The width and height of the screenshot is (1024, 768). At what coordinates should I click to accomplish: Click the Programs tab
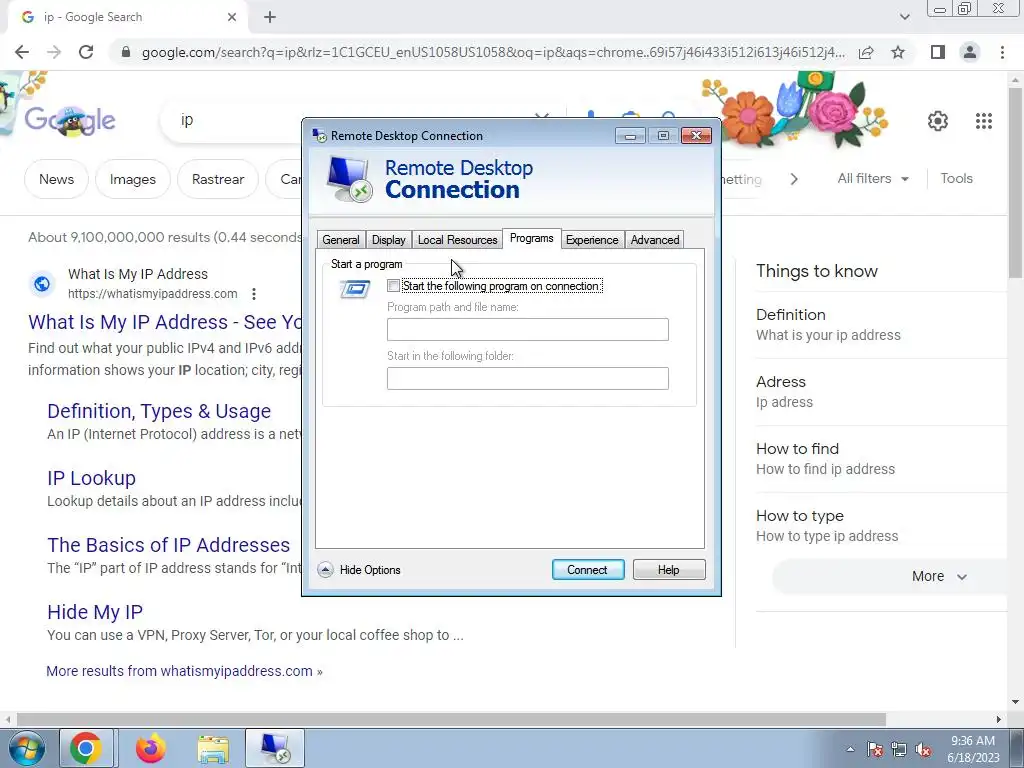[x=532, y=238]
